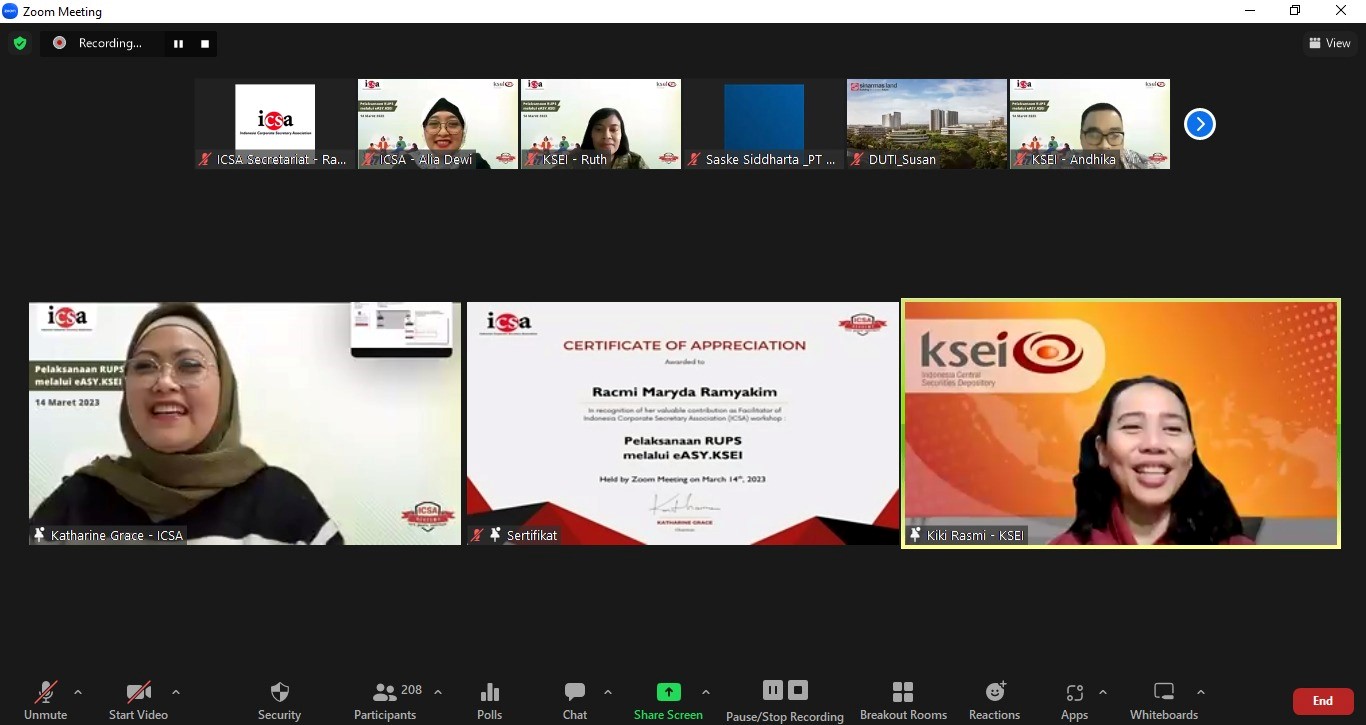The height and width of the screenshot is (725, 1366).
Task: Select the Sertifikat video tile
Action: (683, 423)
